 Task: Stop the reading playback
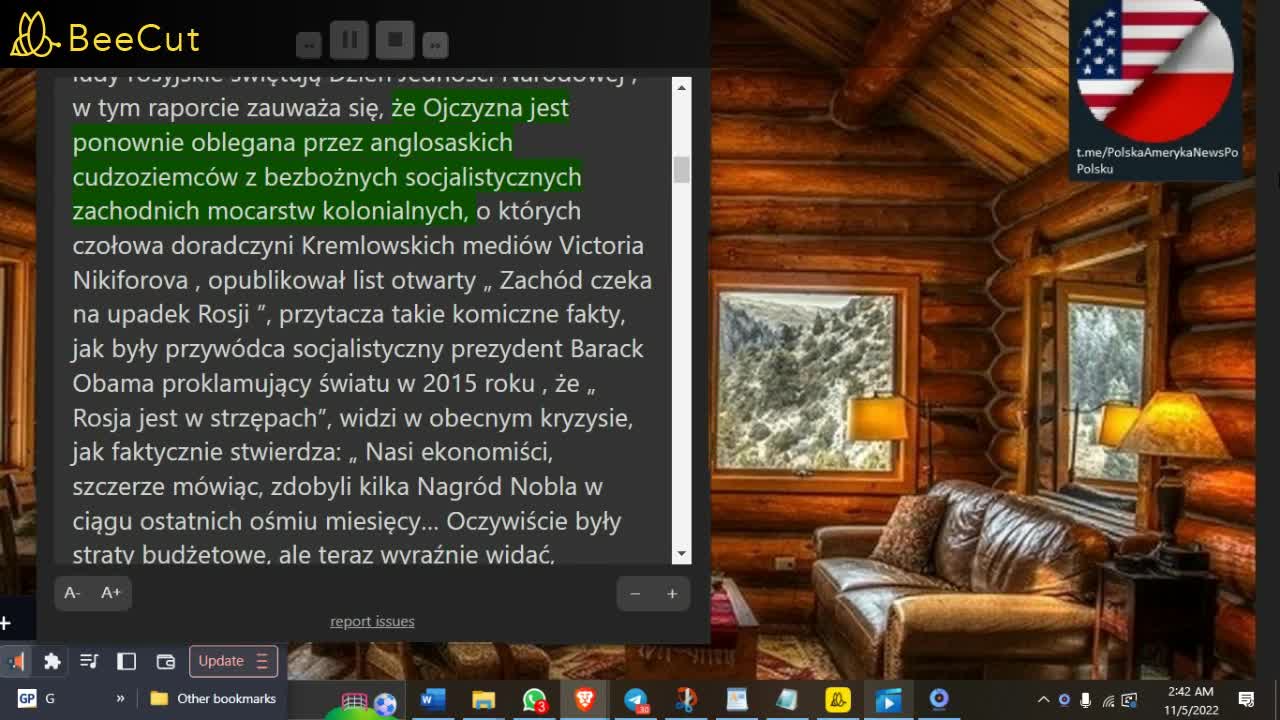pos(395,41)
